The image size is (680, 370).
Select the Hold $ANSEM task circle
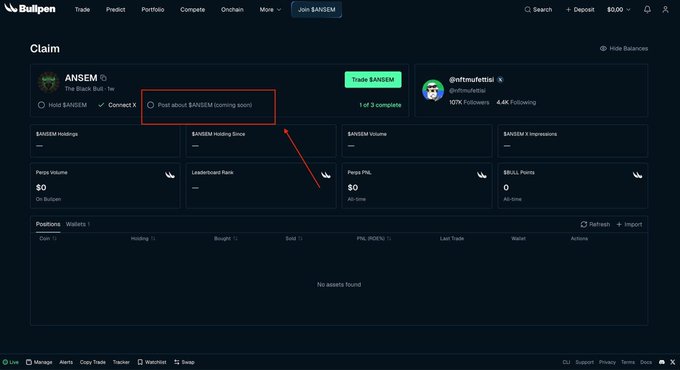click(41, 105)
